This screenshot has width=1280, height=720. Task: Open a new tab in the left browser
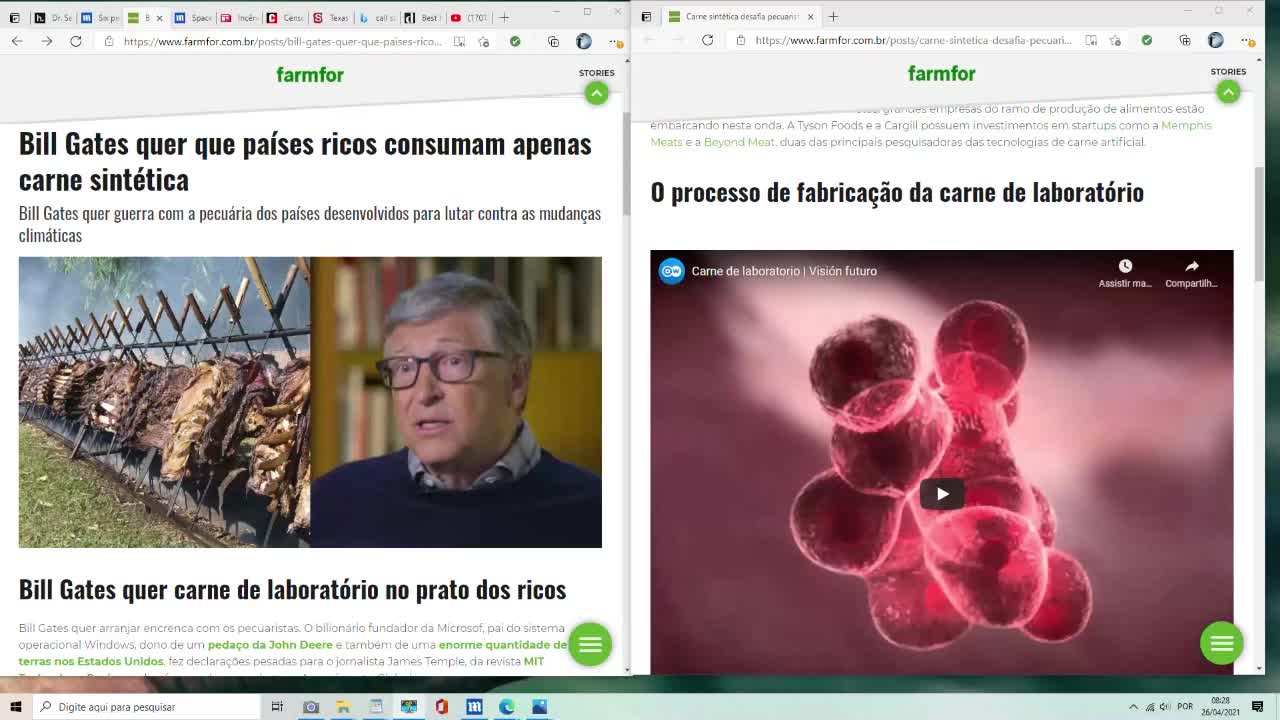tap(504, 17)
